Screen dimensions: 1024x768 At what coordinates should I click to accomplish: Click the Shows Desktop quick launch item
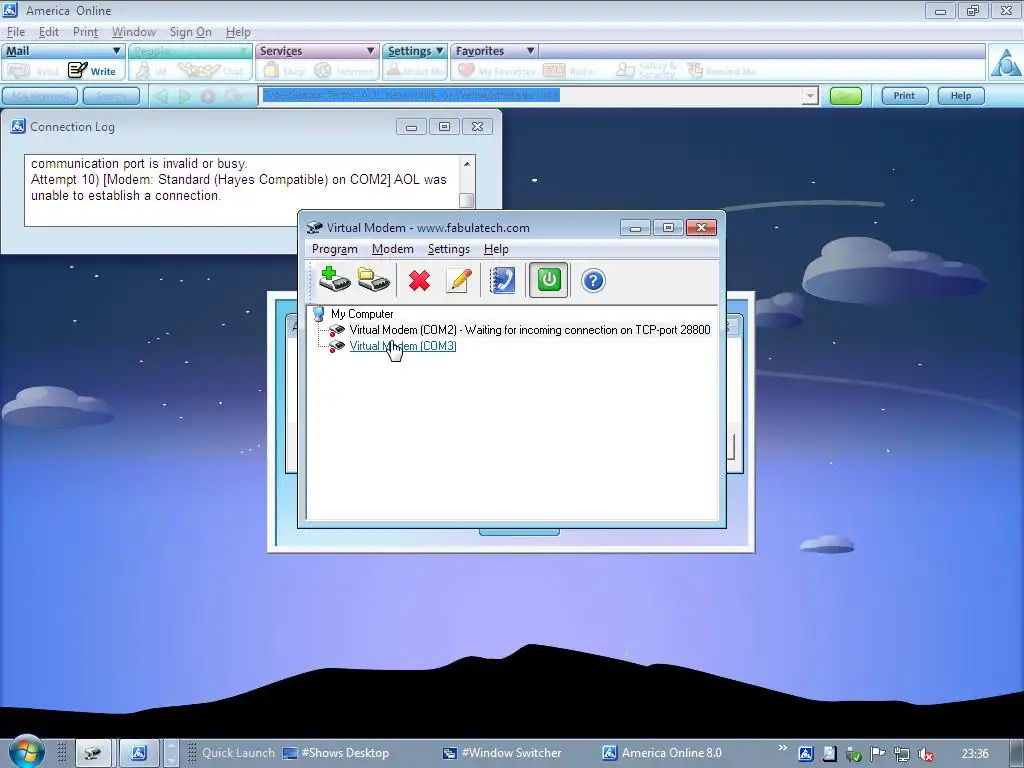[x=336, y=753]
